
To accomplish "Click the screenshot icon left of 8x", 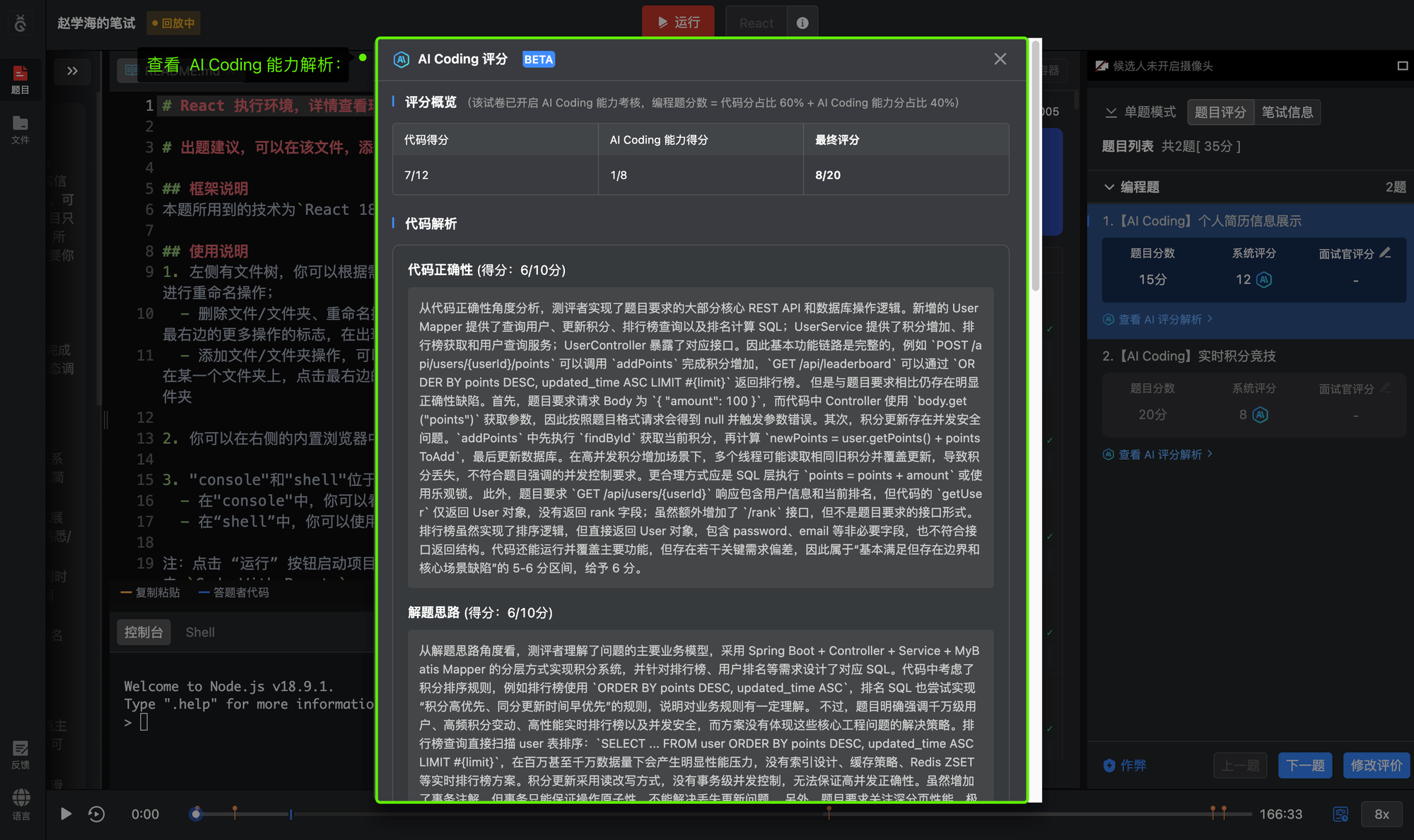I will point(1340,815).
